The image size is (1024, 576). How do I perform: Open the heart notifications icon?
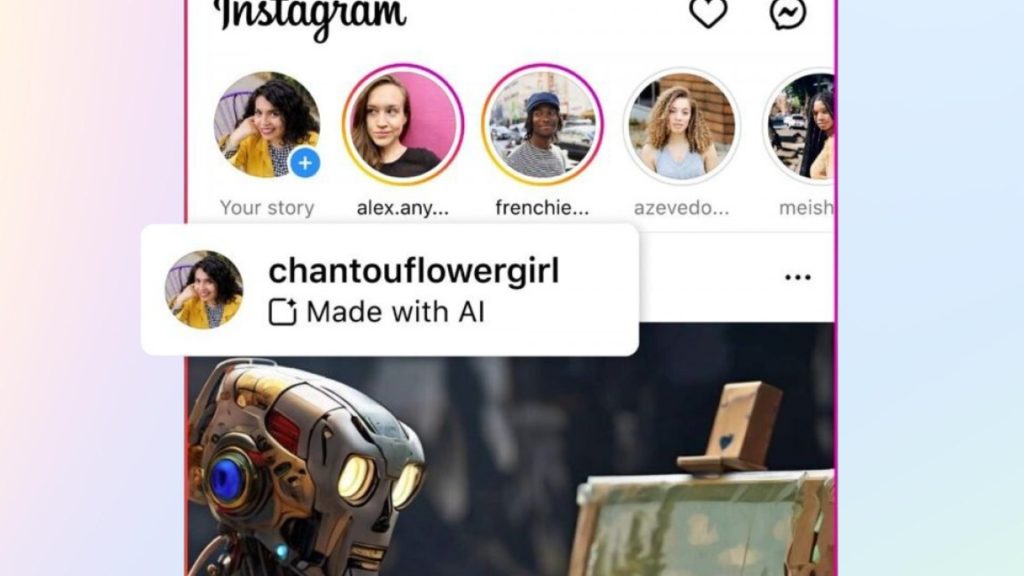708,13
